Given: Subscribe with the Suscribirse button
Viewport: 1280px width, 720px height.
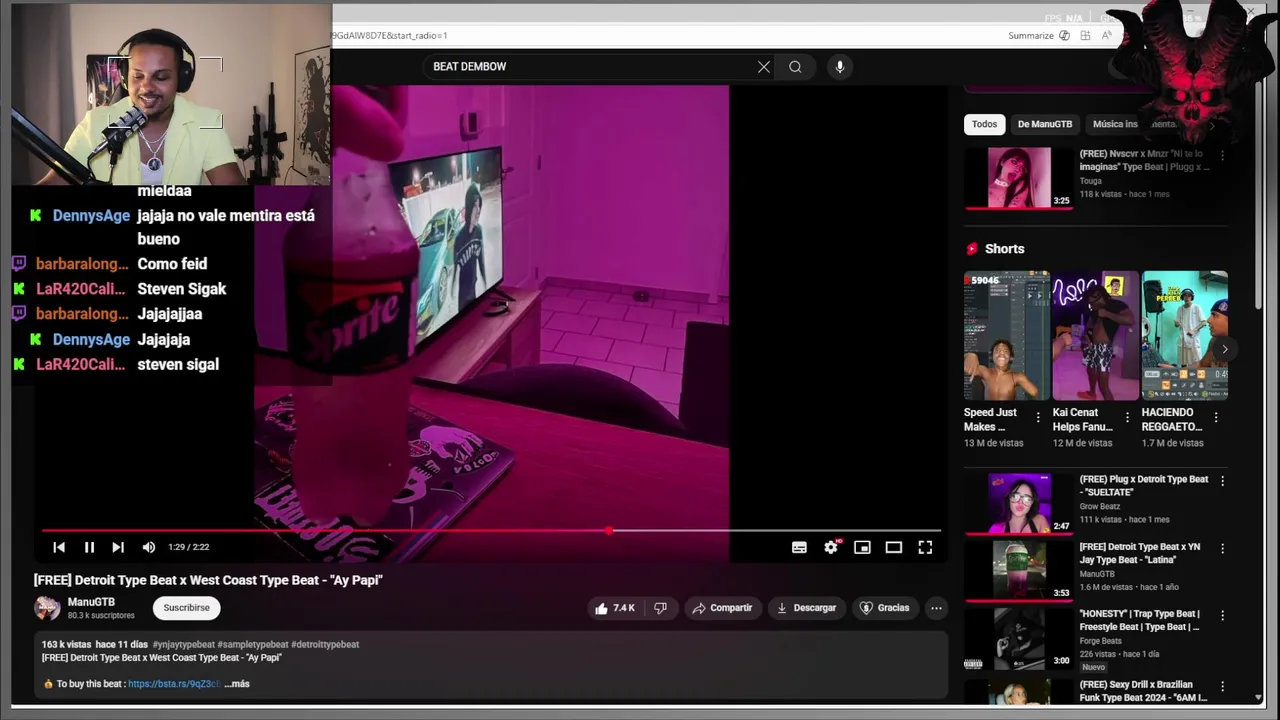Looking at the screenshot, I should (x=187, y=608).
